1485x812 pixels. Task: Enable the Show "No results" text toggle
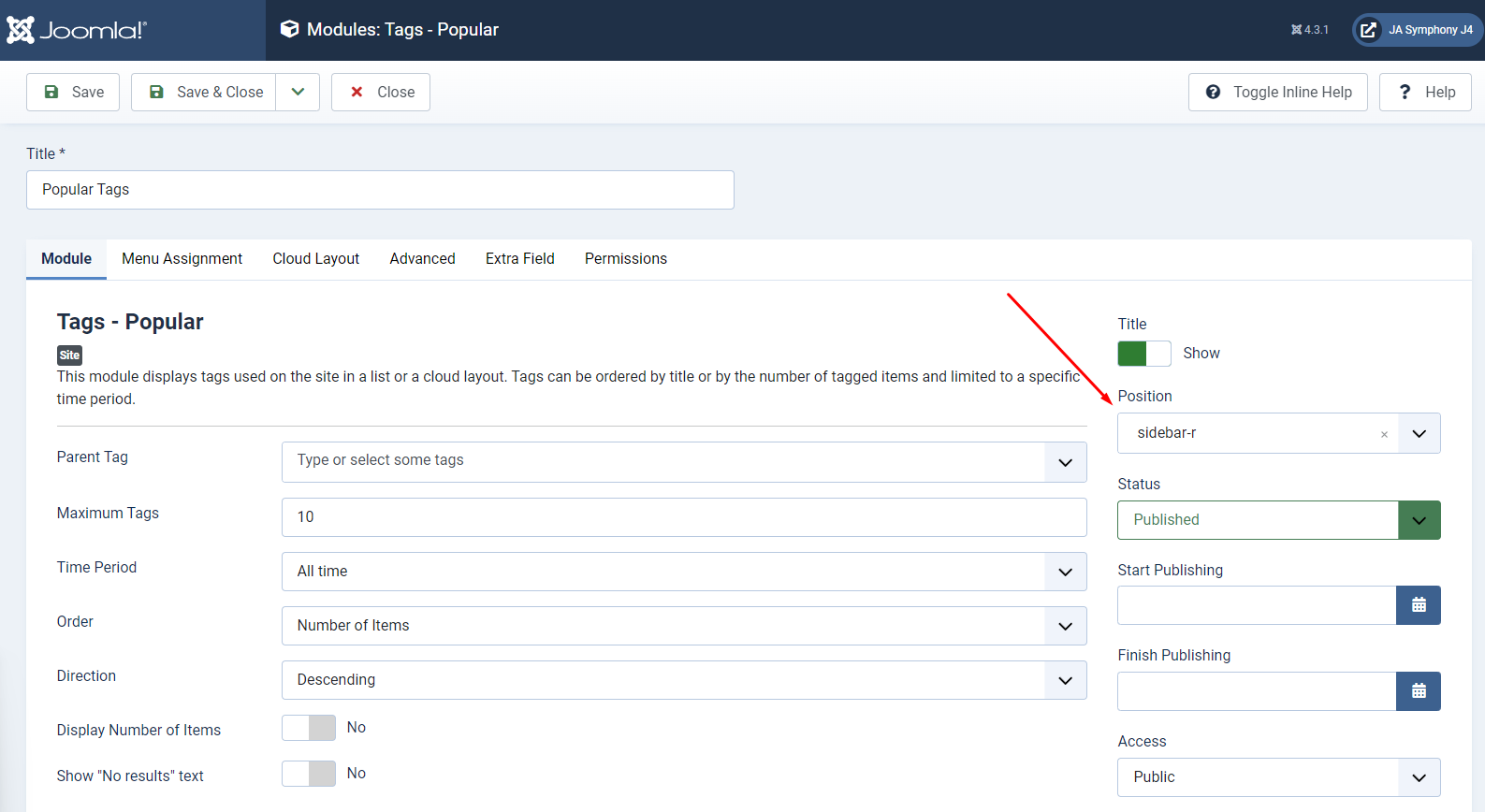[309, 774]
